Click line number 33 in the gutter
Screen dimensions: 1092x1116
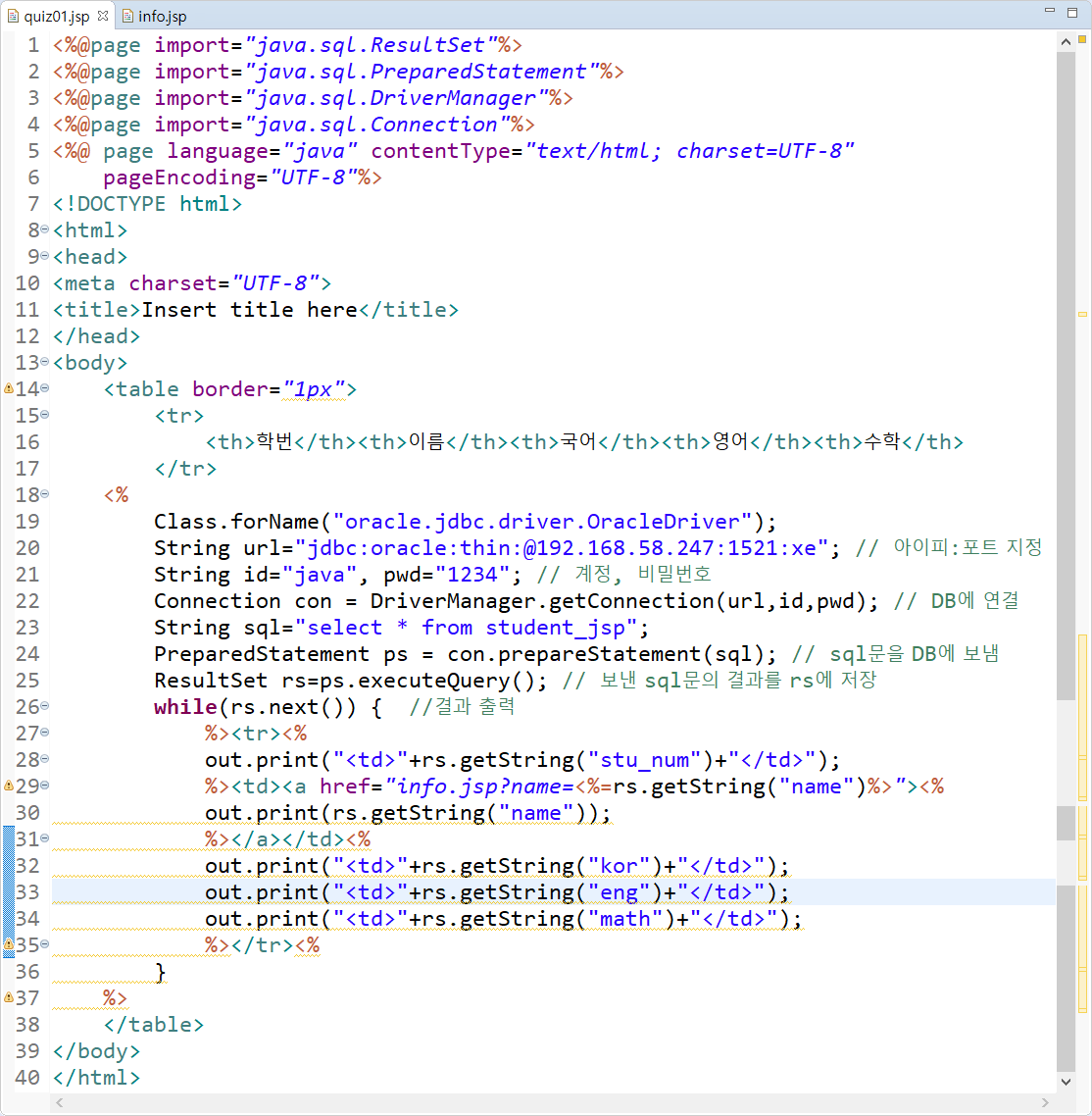pos(27,892)
